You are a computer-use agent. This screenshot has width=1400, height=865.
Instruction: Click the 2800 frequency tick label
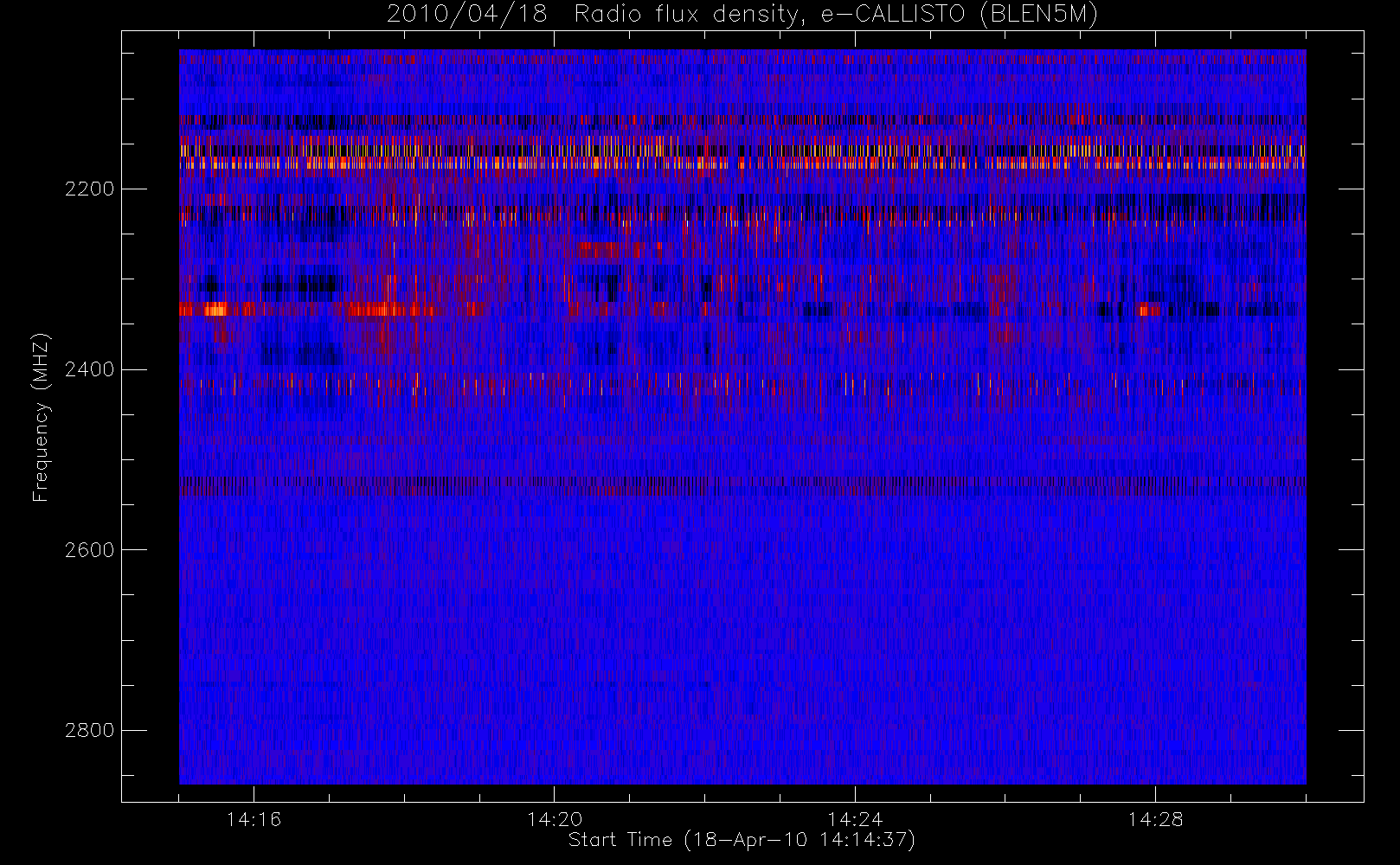pos(89,730)
